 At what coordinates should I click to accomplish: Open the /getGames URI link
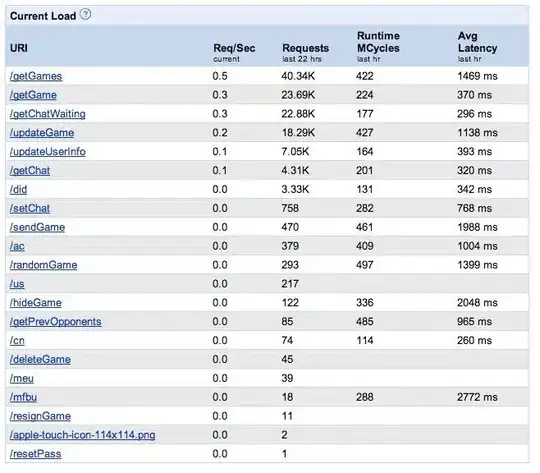[36, 76]
